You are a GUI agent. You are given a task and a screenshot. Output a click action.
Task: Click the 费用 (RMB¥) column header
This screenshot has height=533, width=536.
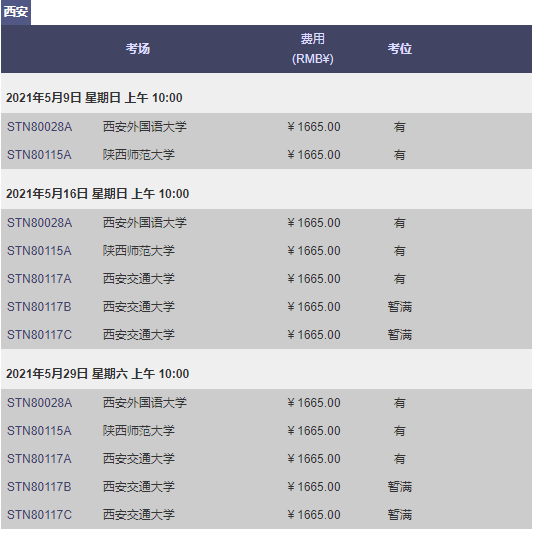[312, 49]
